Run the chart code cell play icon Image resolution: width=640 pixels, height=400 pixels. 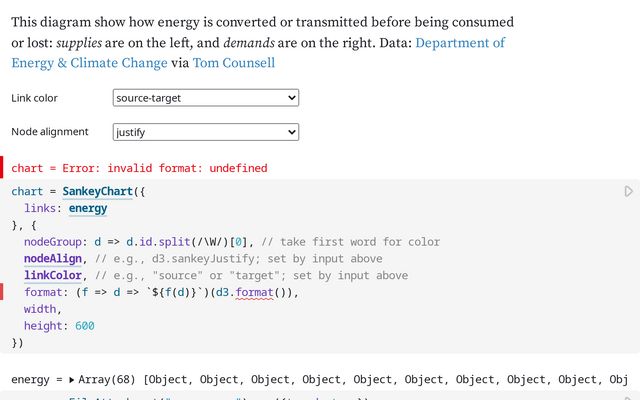629,191
